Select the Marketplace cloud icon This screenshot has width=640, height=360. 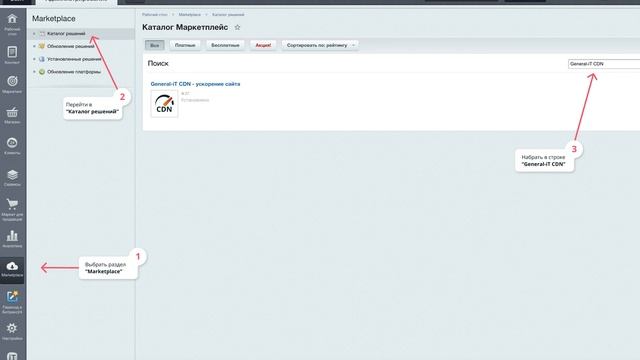click(x=12, y=266)
